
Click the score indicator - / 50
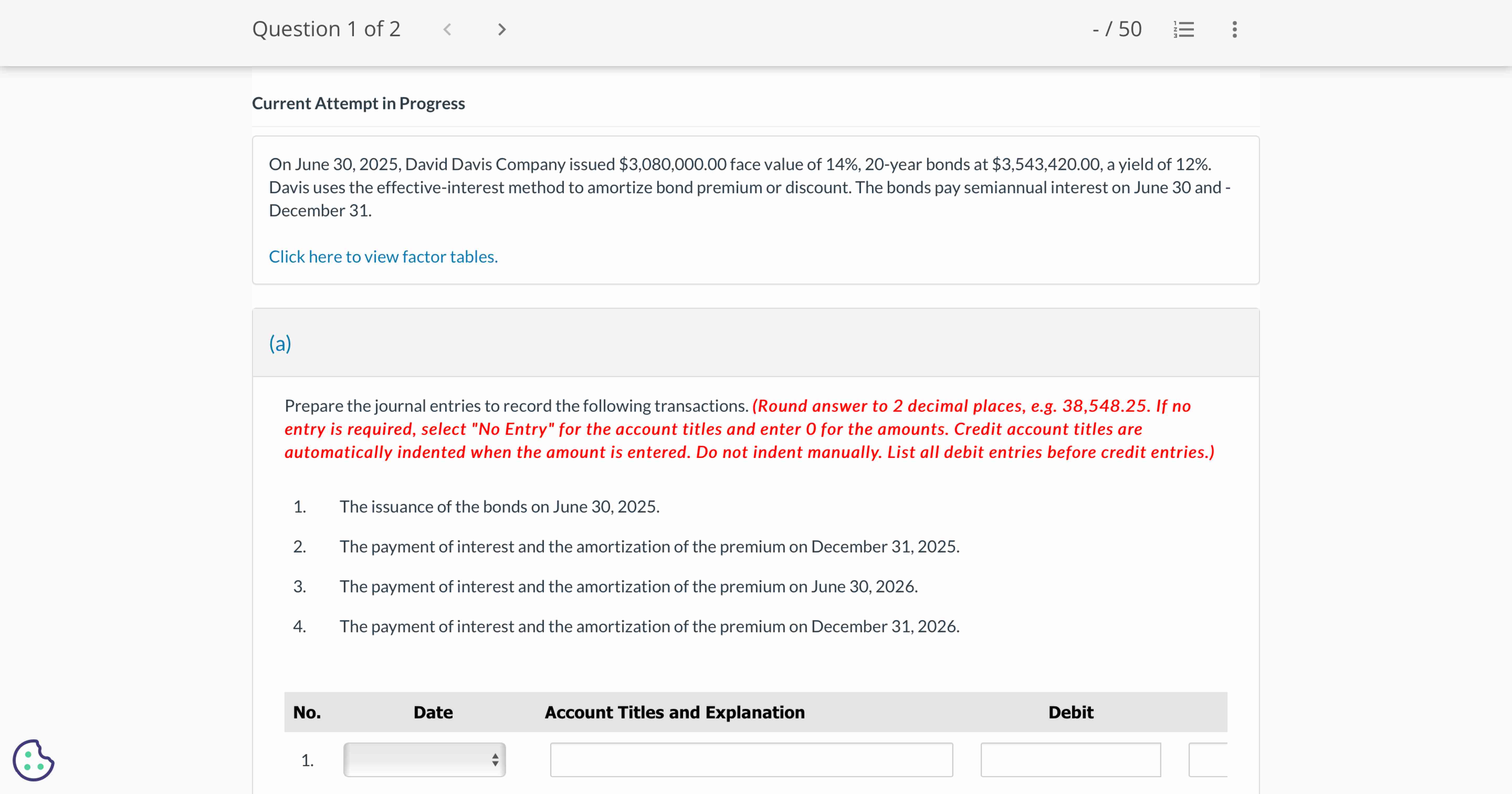[x=1117, y=29]
